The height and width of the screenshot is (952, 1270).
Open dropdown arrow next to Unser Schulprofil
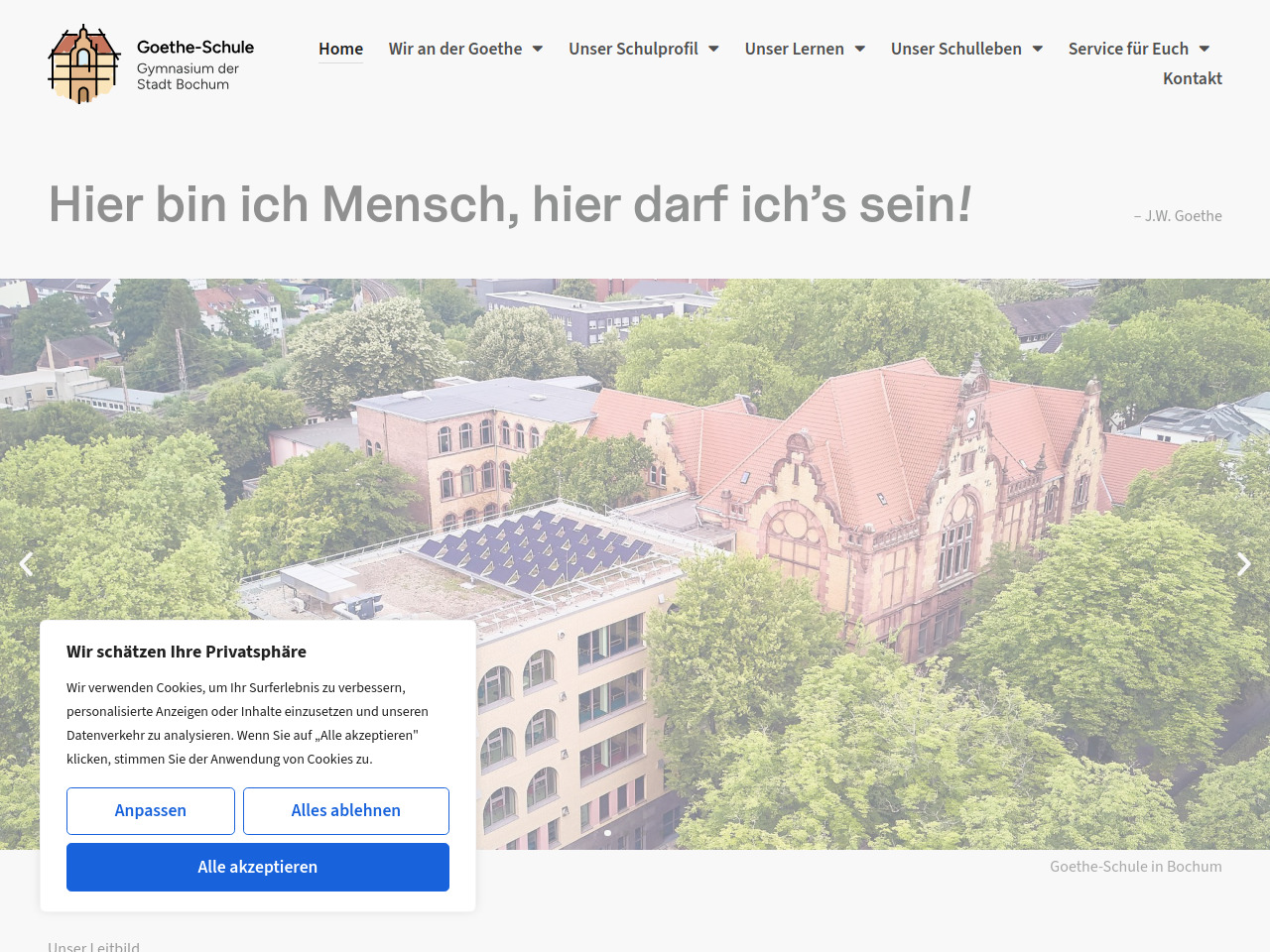click(713, 49)
